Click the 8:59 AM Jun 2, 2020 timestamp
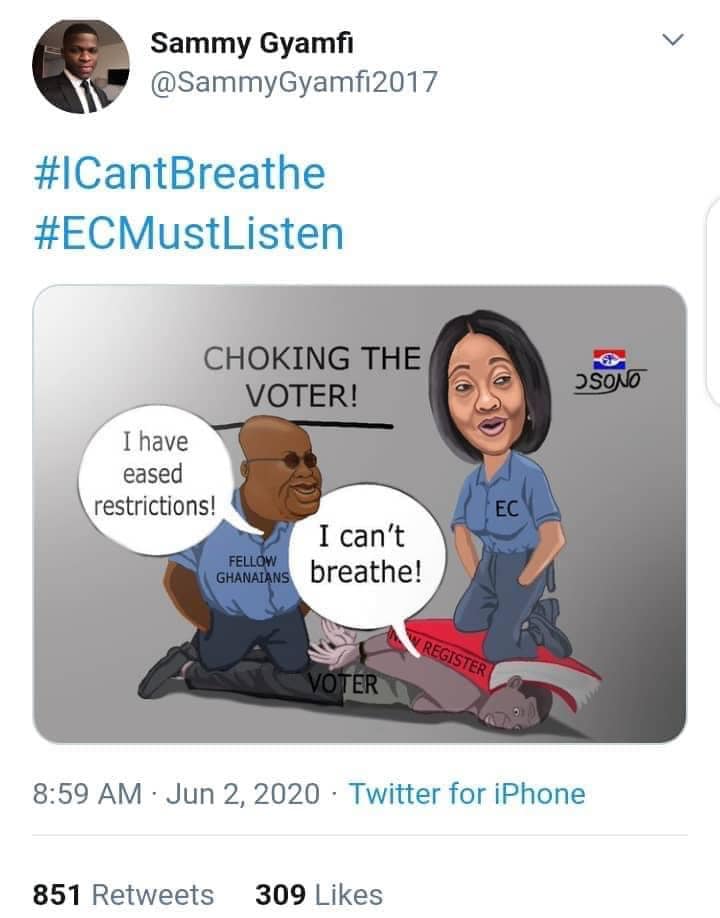 [176, 794]
